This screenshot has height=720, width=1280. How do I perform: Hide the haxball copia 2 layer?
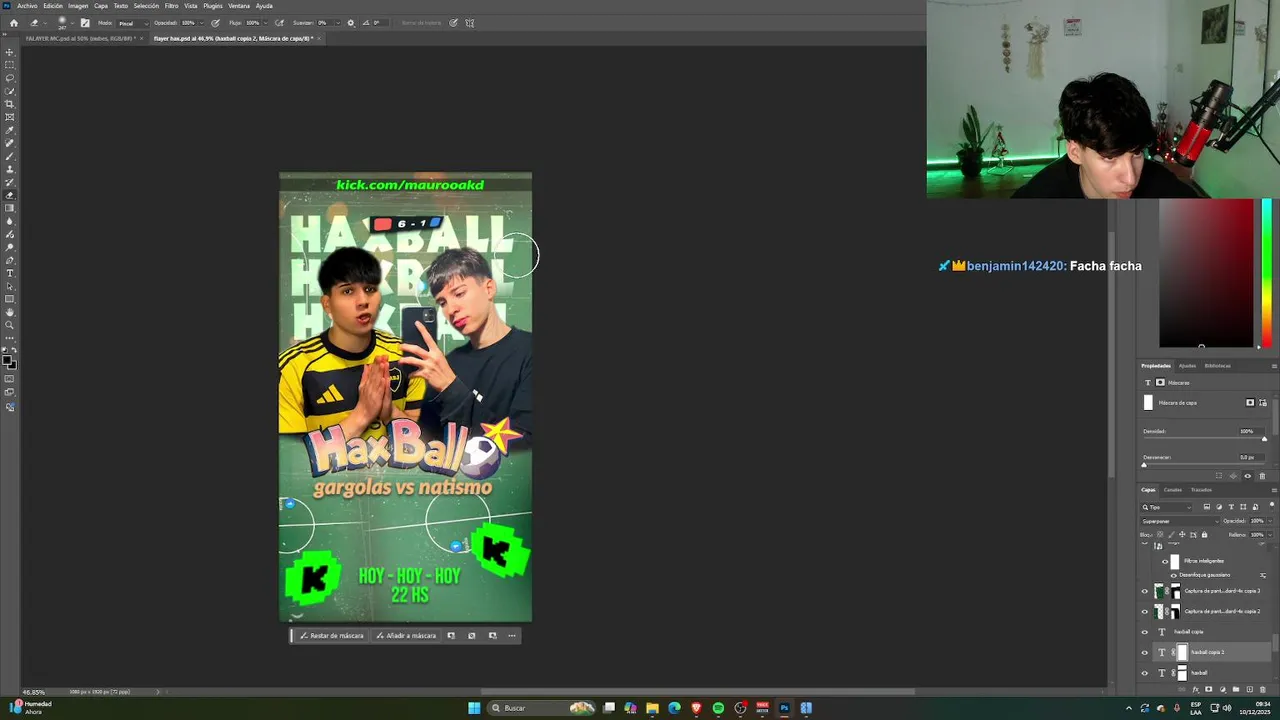pyautogui.click(x=1145, y=652)
